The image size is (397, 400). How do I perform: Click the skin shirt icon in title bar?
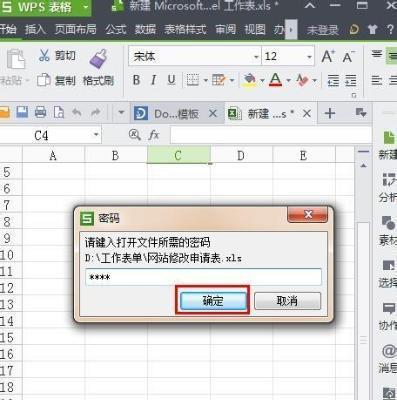pos(372,30)
